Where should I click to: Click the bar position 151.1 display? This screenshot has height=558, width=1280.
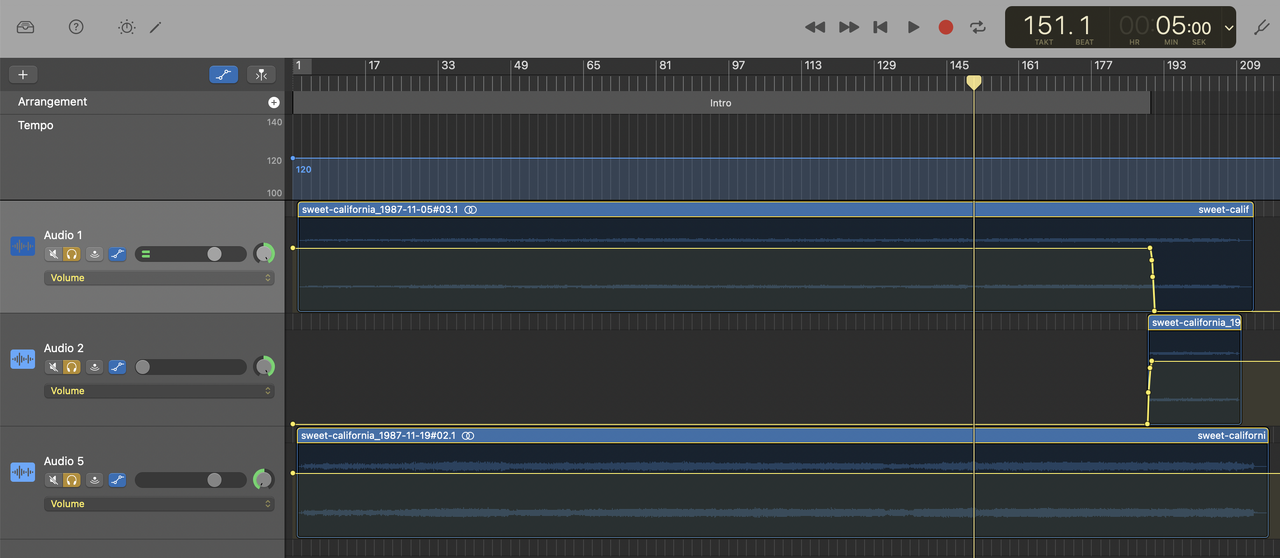point(1058,26)
